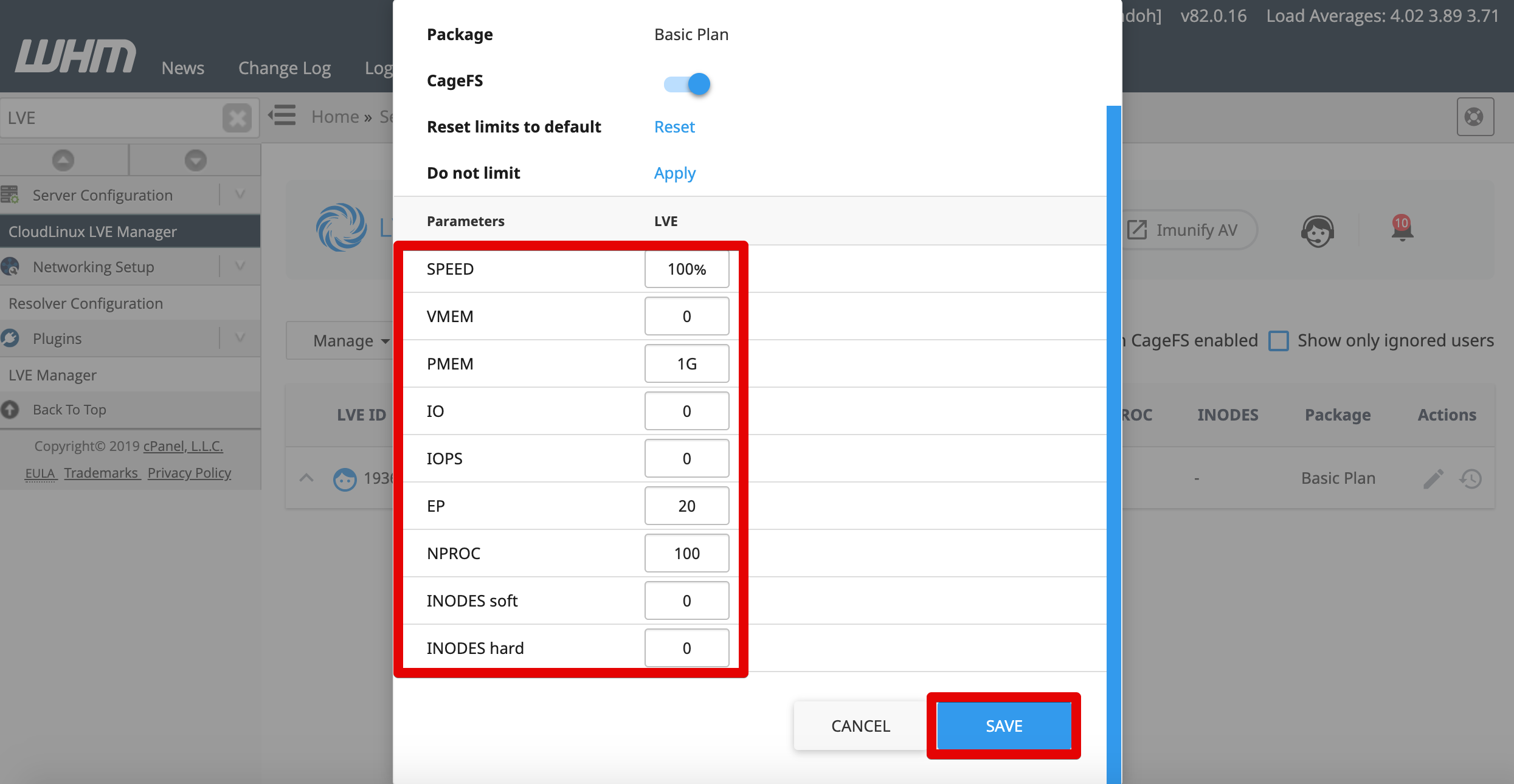Check Show only ignored users box
Image resolution: width=1514 pixels, height=784 pixels.
(x=1278, y=341)
